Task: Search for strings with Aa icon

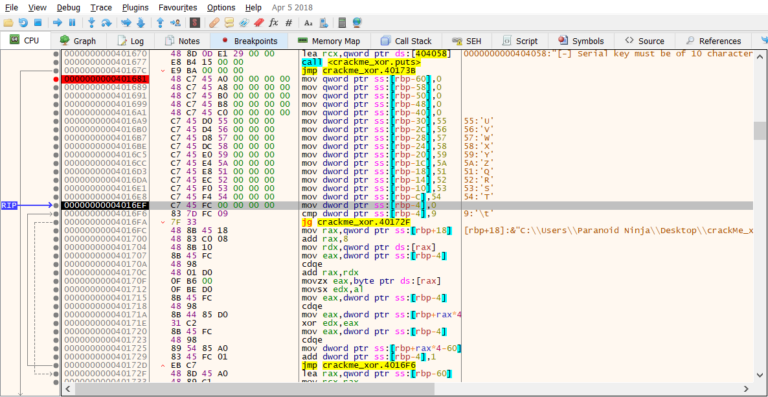Action: point(308,23)
